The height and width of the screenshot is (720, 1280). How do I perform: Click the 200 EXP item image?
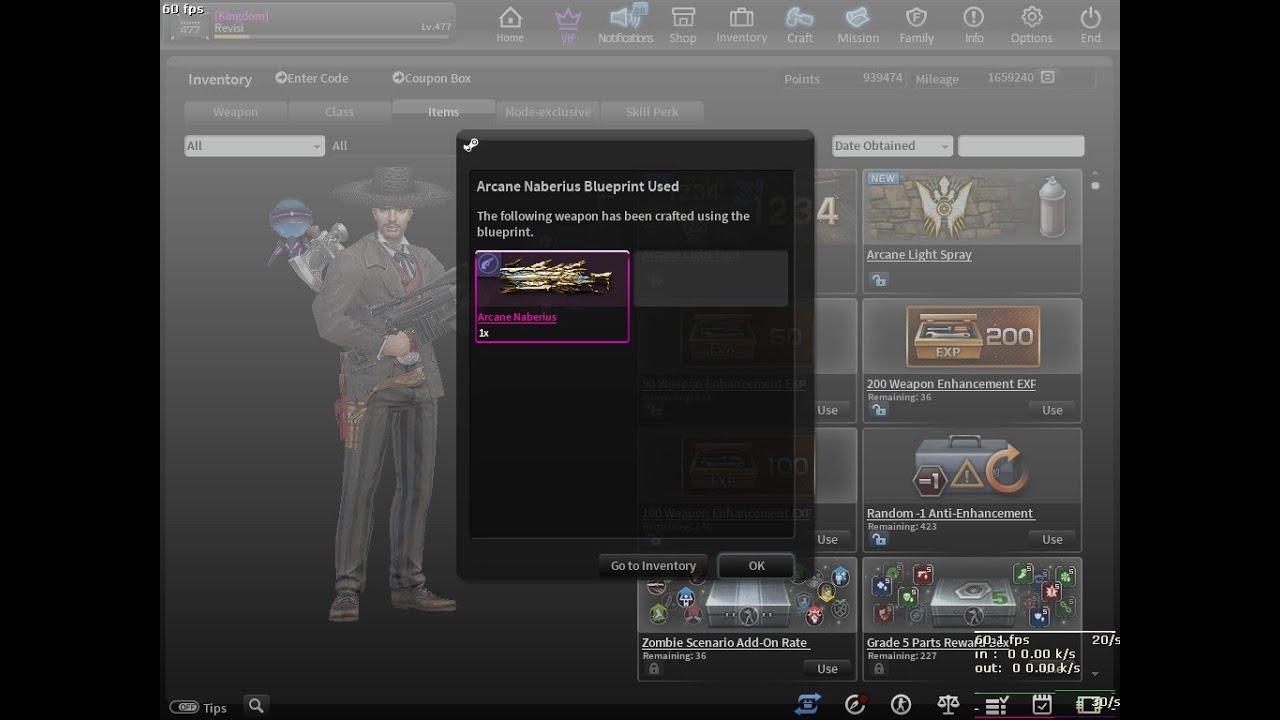pyautogui.click(x=972, y=337)
